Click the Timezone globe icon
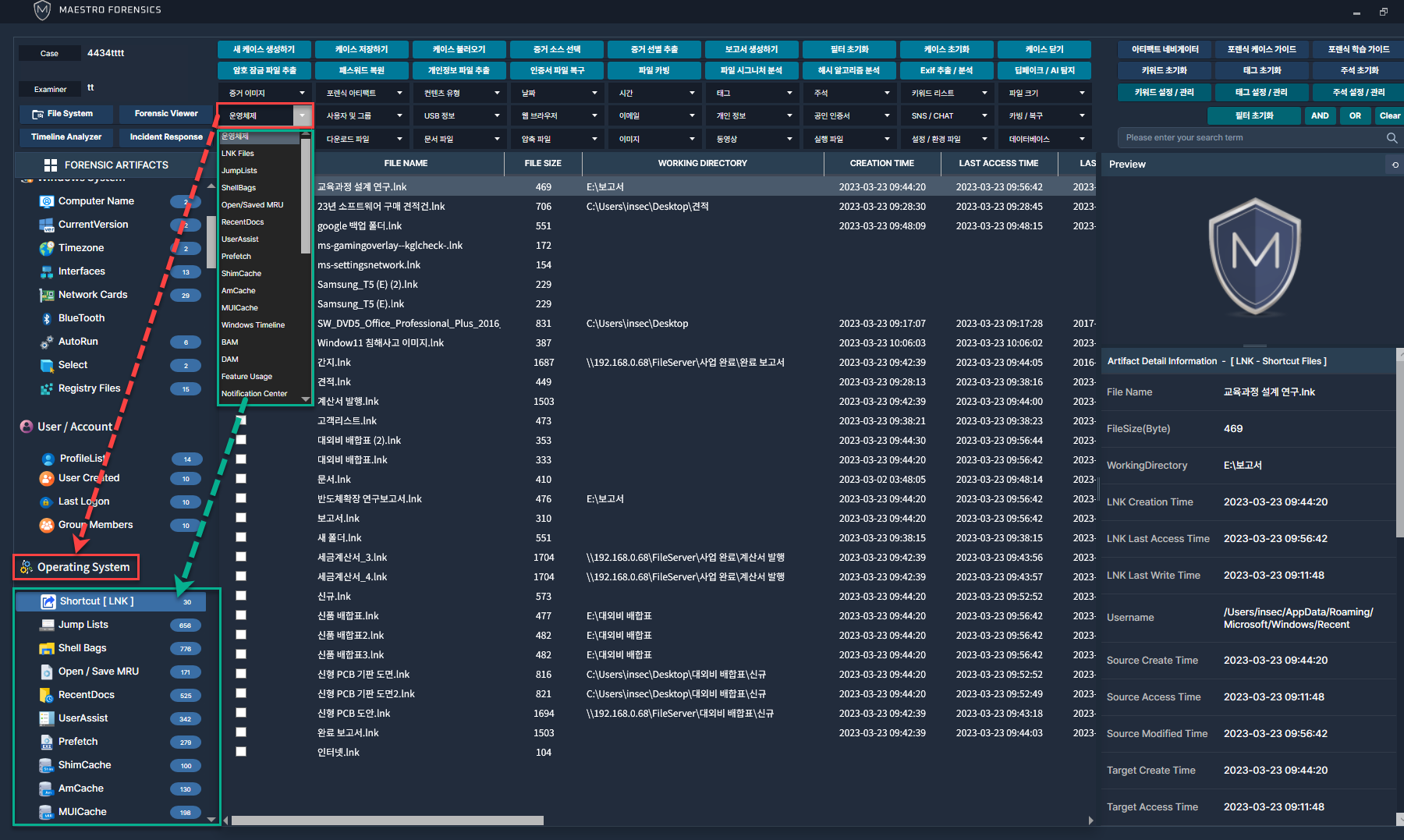The height and width of the screenshot is (840, 1404). pos(46,248)
